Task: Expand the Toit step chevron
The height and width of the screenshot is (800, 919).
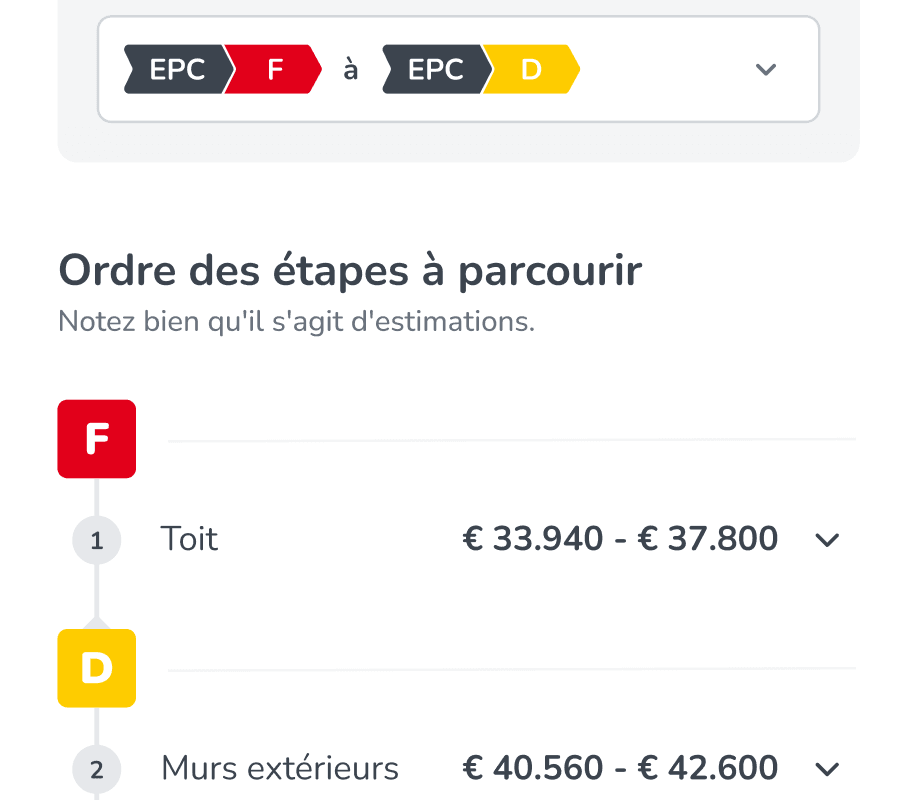Action: point(827,541)
